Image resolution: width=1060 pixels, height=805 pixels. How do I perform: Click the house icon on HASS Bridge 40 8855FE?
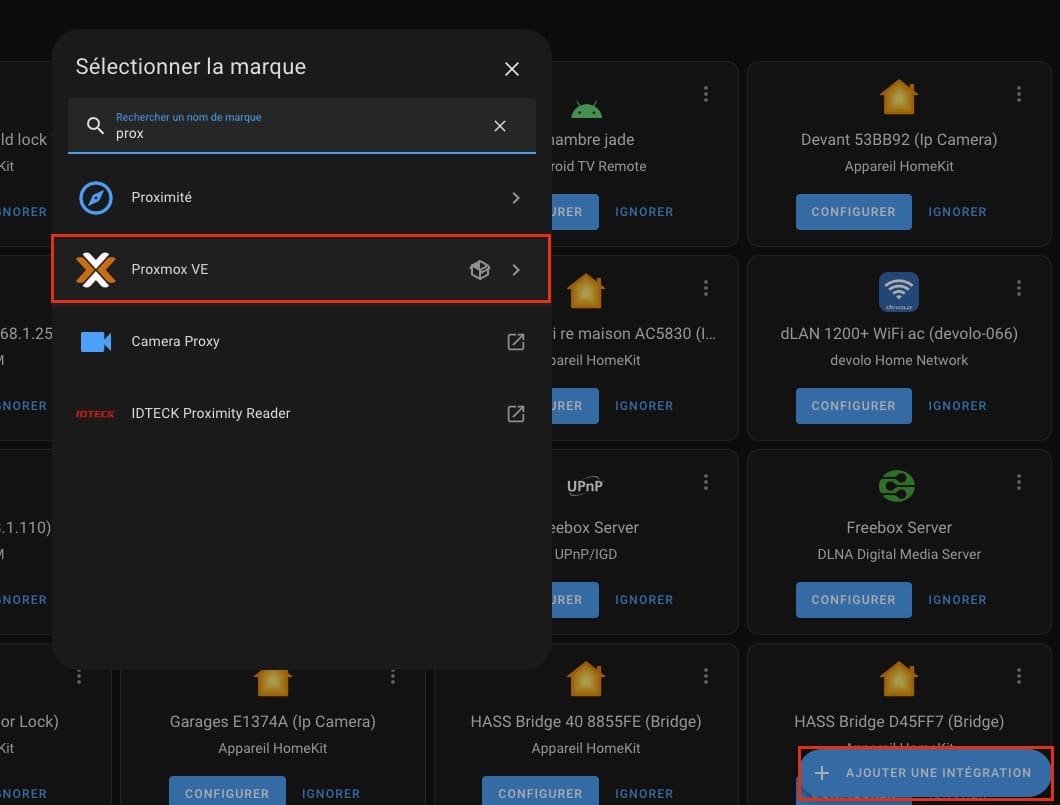[x=585, y=679]
